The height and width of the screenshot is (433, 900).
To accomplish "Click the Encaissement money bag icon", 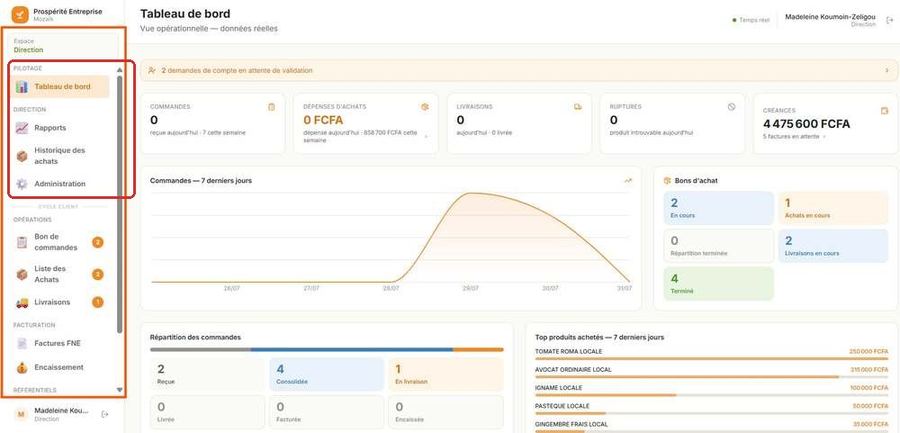I will (22, 368).
